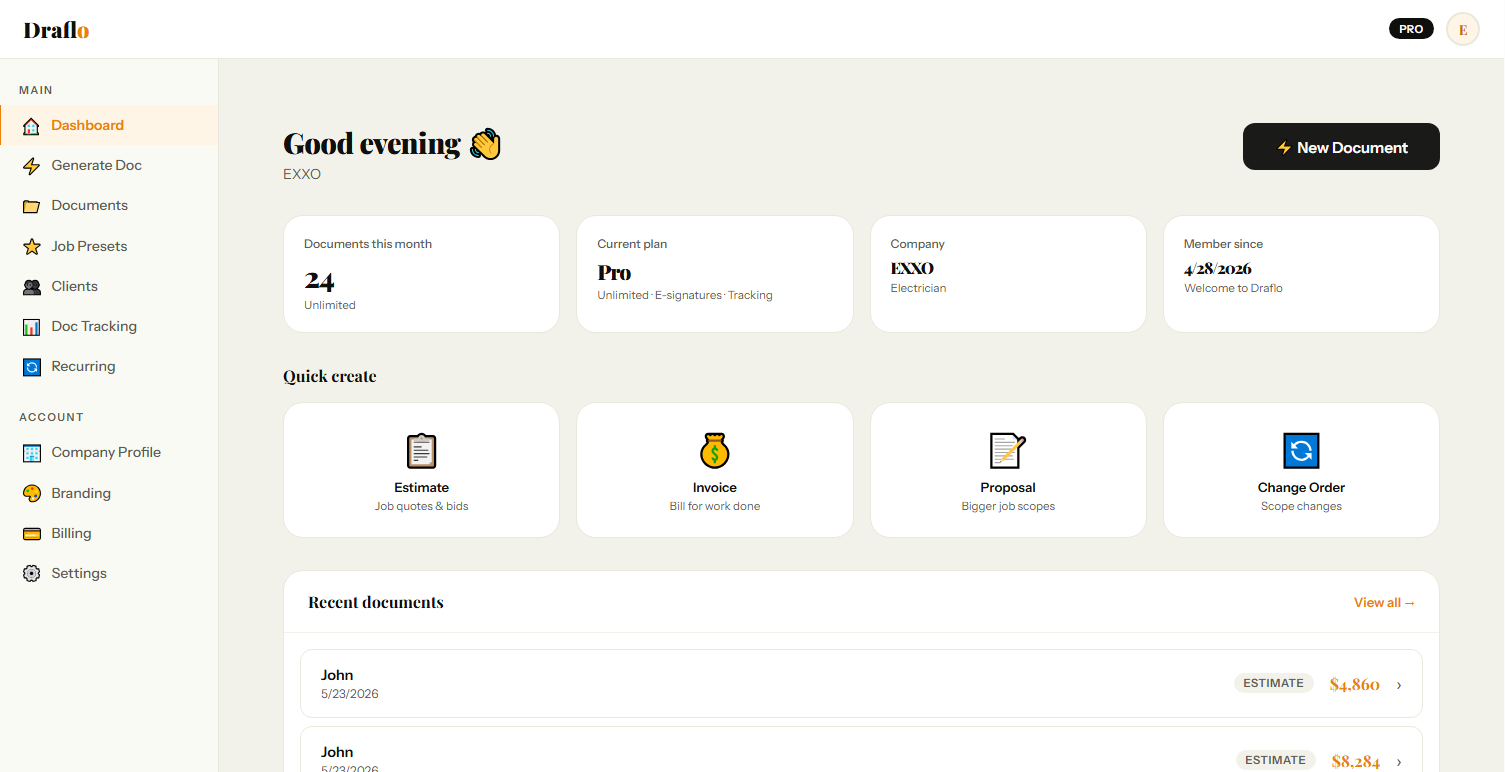Click the 5/23/2026 date under first John
Viewport: 1505px width, 772px height.
[x=350, y=694]
